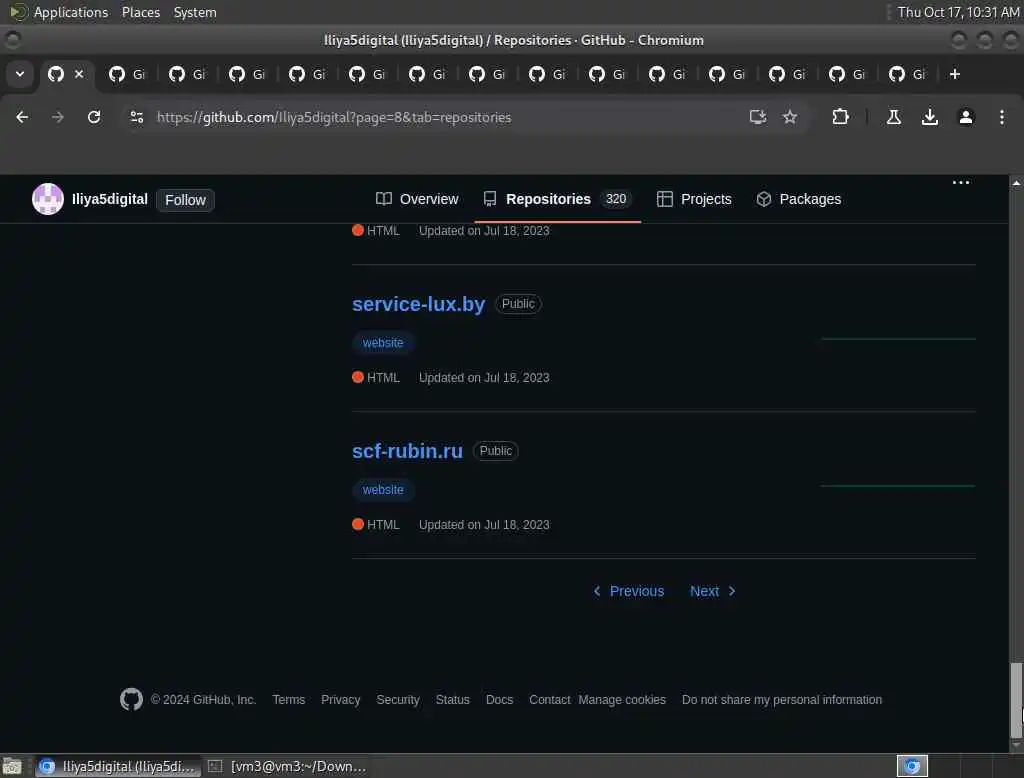Go to Next repositories page
Screen dimensions: 1024x778
pos(713,591)
